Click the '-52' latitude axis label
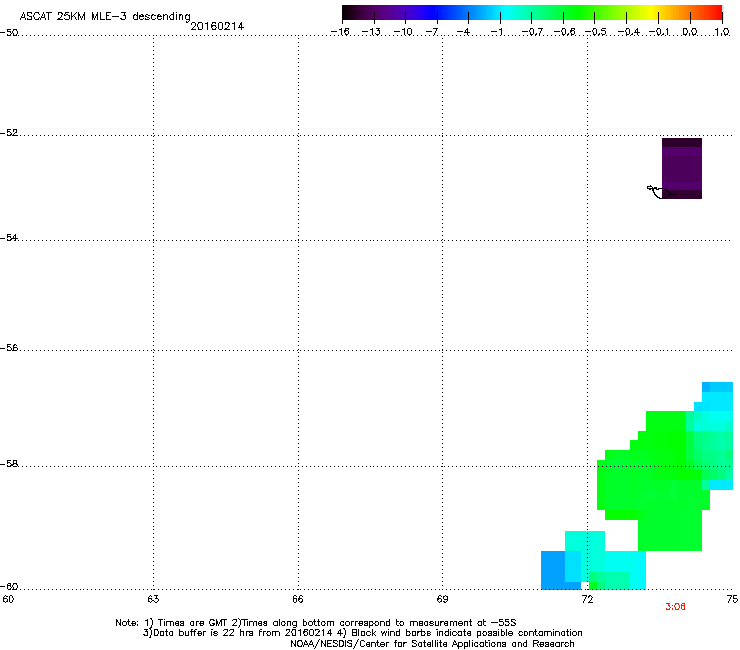This screenshot has height=650, width=740. [x=9, y=133]
